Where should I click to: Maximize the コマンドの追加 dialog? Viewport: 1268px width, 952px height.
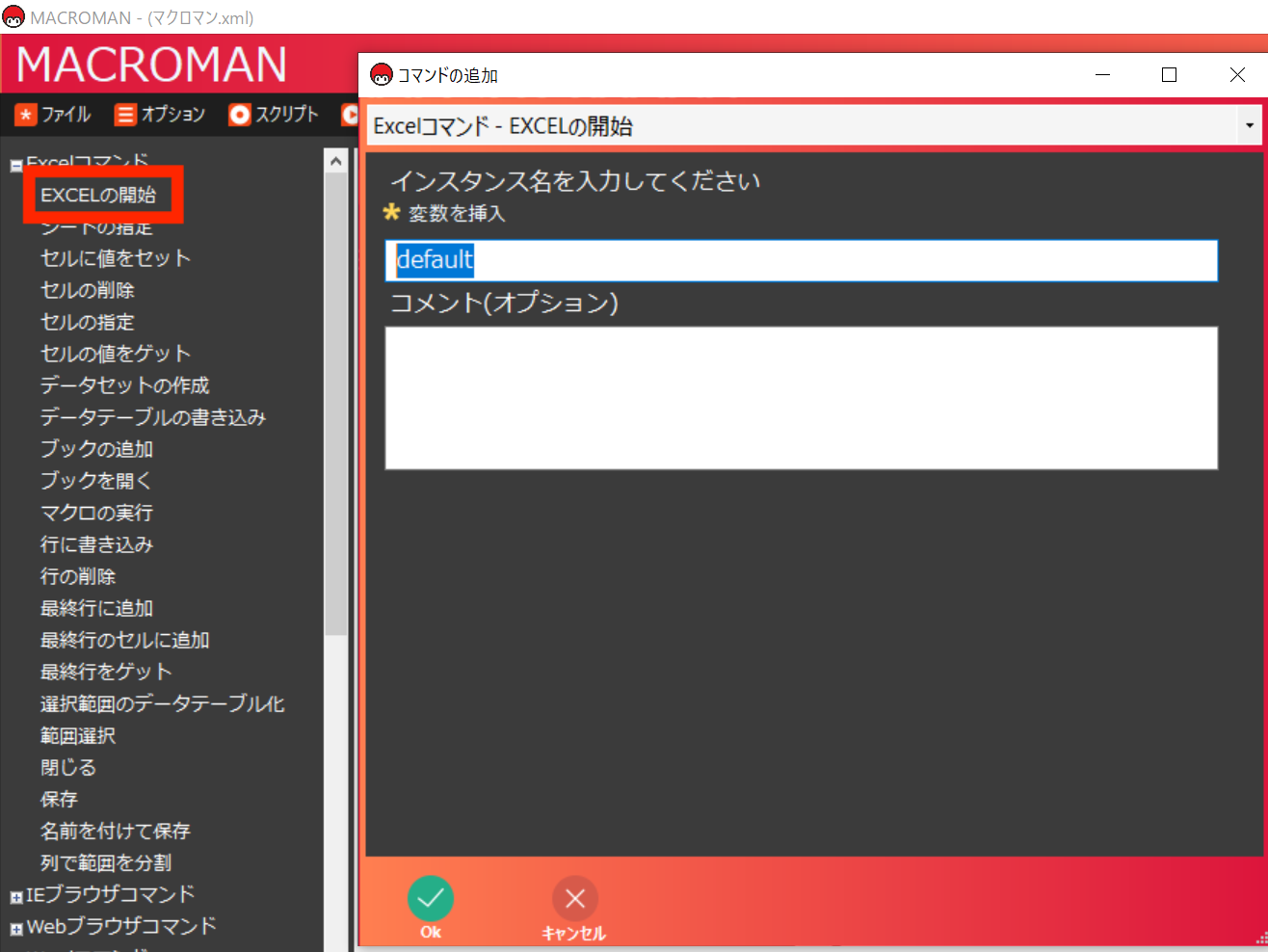[1170, 75]
